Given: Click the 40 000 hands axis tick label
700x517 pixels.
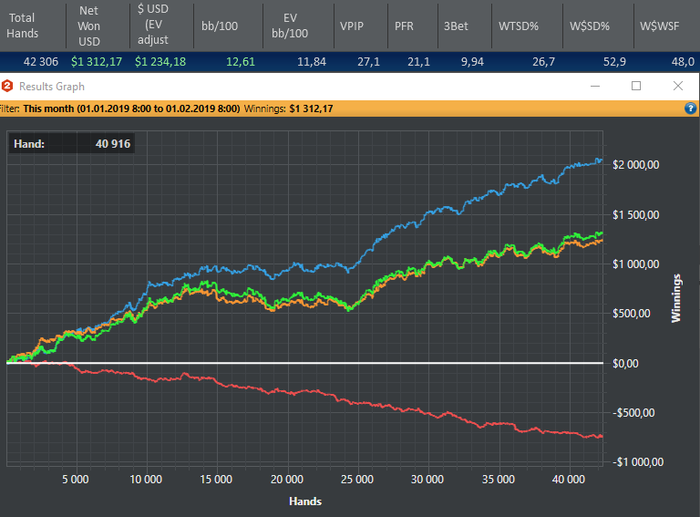Looking at the screenshot, I should (x=568, y=480).
